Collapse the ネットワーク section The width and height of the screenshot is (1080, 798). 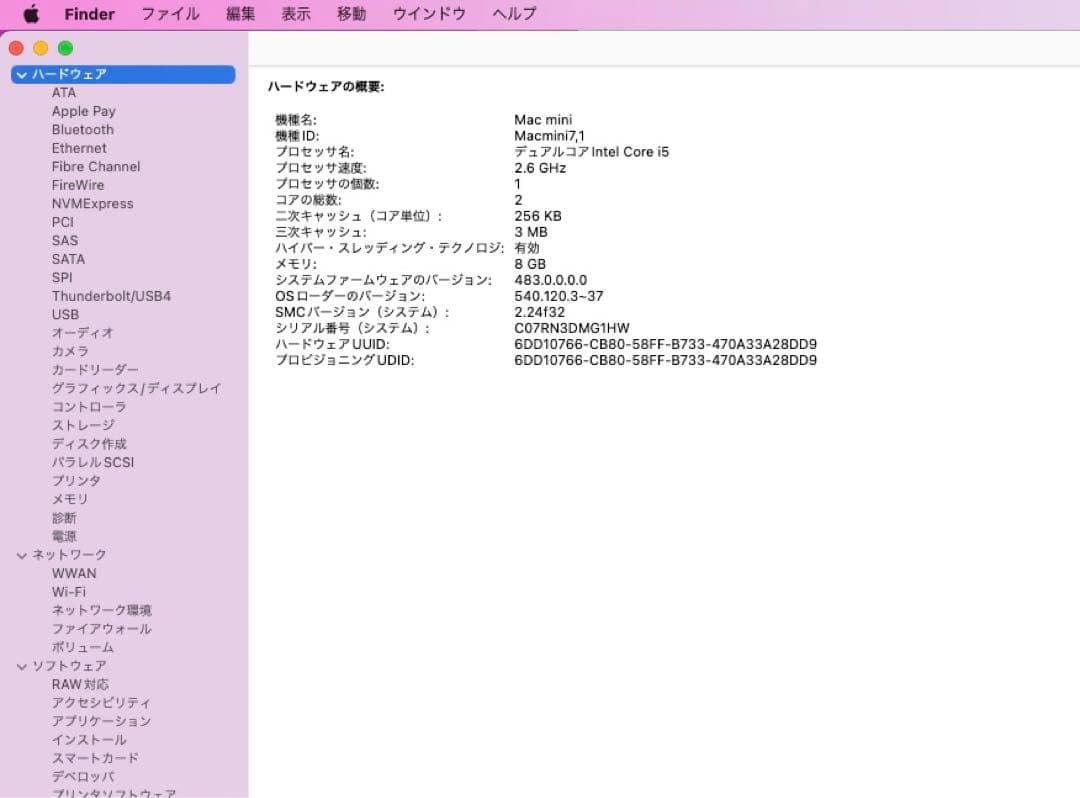click(x=21, y=554)
